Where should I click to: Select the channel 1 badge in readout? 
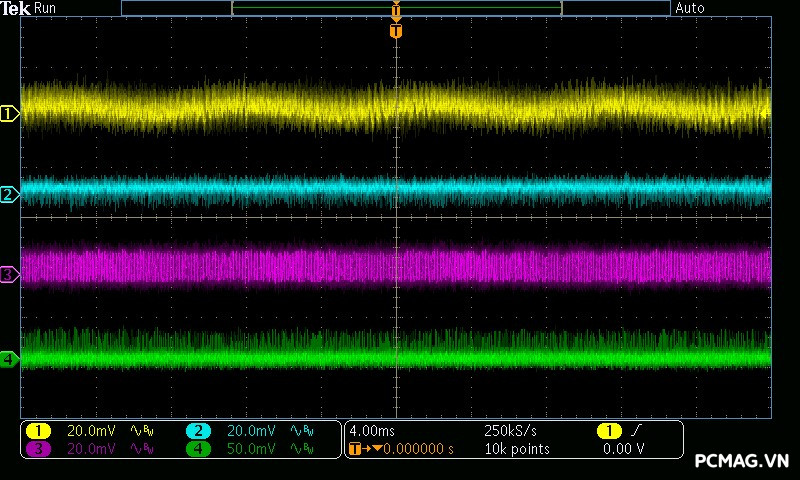tap(37, 431)
